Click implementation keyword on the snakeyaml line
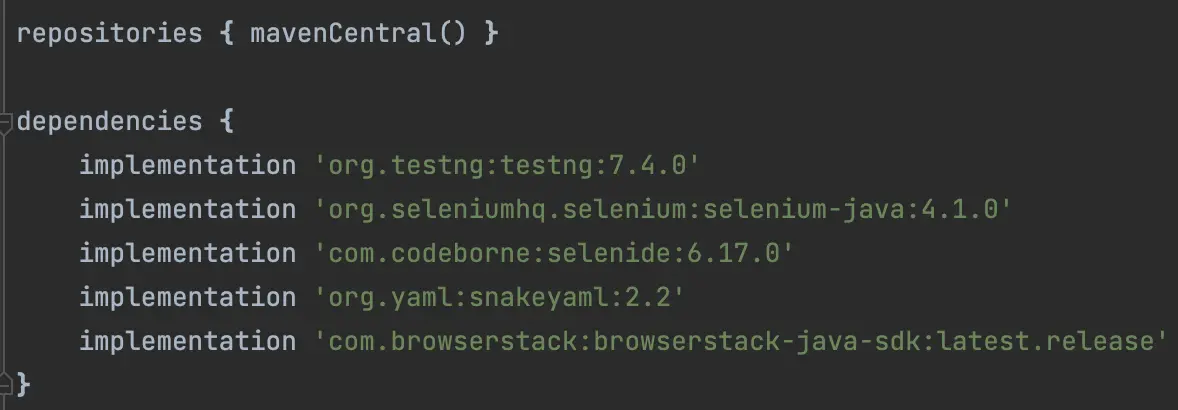Screen dimensions: 1178x410 [x=187, y=298]
